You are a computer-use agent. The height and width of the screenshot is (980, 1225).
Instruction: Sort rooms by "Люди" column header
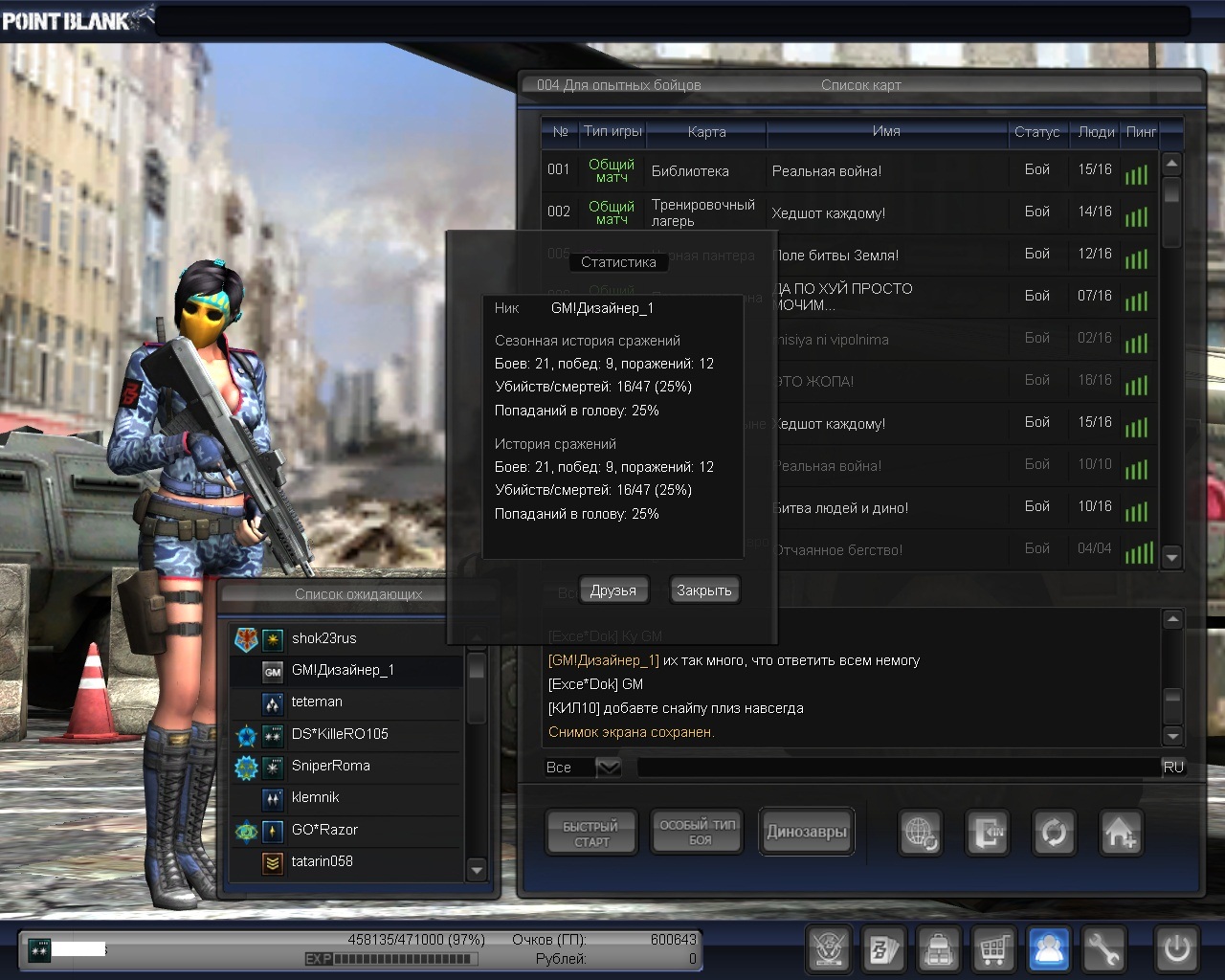(x=1096, y=131)
